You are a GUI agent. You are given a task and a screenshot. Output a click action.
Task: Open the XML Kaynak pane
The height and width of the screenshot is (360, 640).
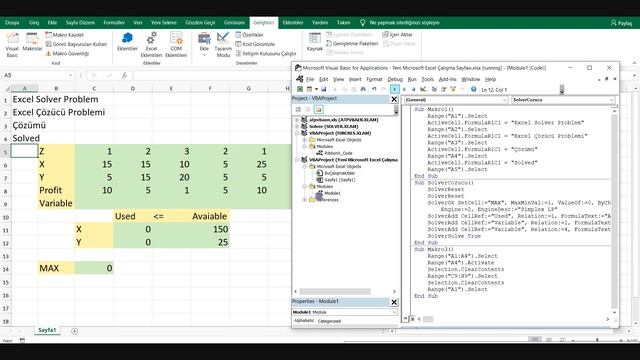pos(315,42)
